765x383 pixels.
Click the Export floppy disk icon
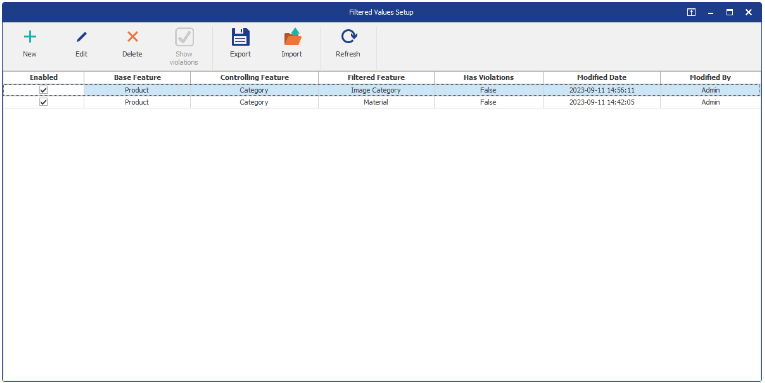click(x=241, y=37)
